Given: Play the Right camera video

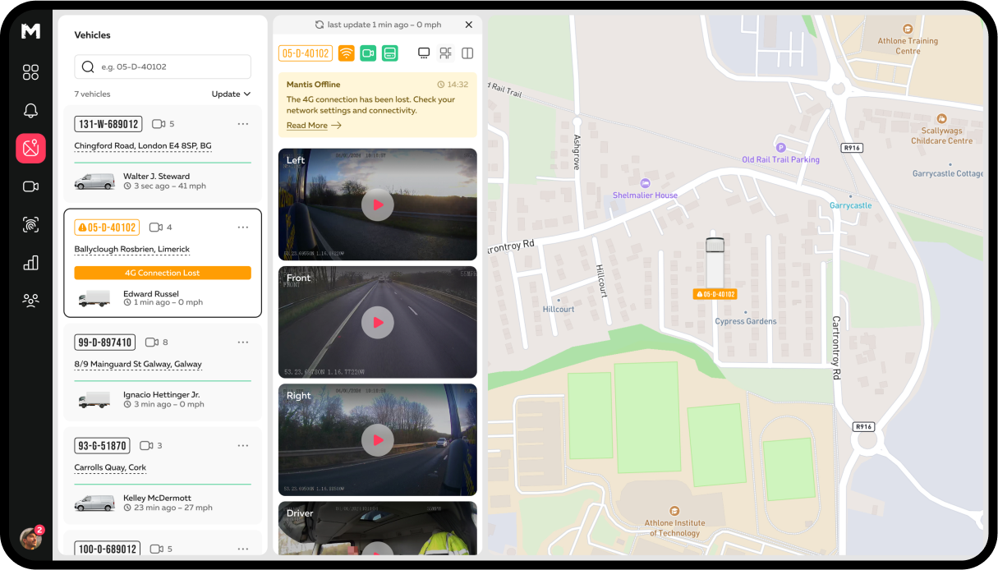Looking at the screenshot, I should (x=377, y=440).
